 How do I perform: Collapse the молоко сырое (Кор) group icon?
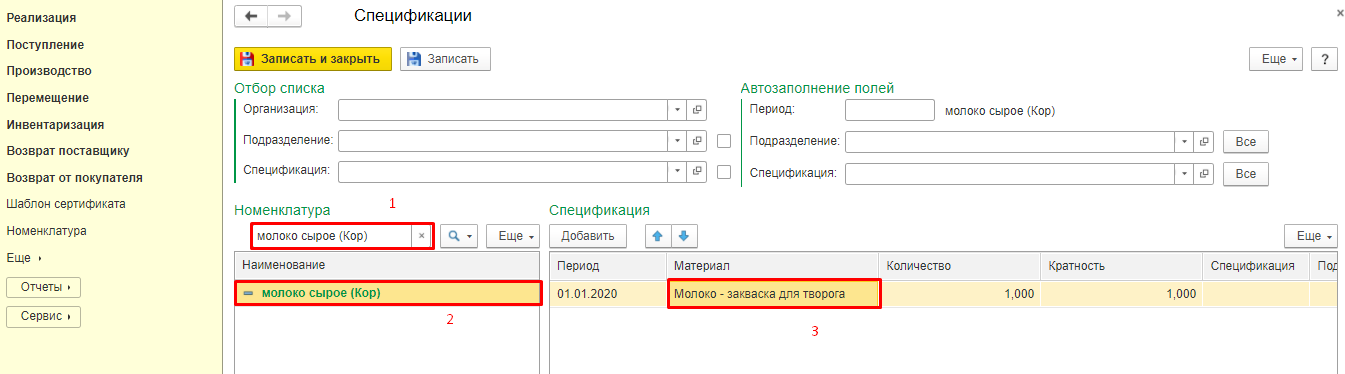(248, 293)
